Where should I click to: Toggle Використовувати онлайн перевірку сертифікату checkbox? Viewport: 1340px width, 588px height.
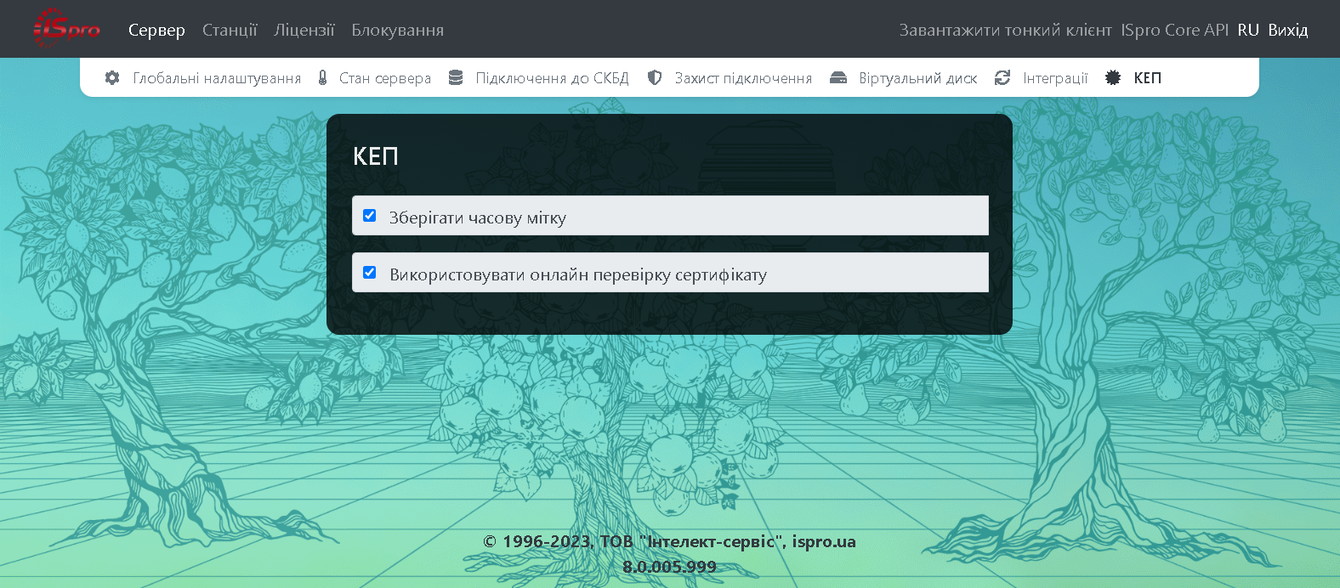[369, 273]
